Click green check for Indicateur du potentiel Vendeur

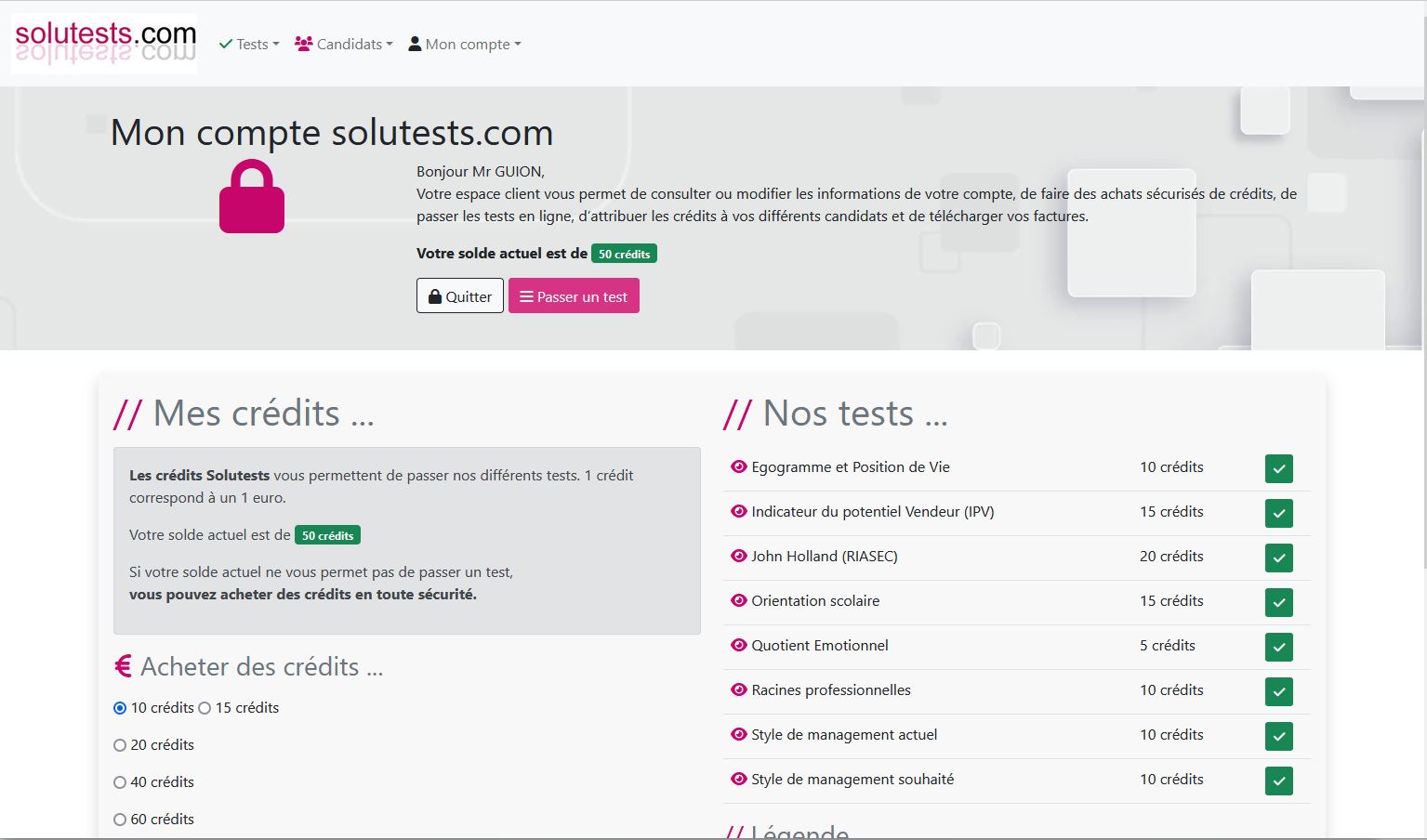click(1279, 513)
